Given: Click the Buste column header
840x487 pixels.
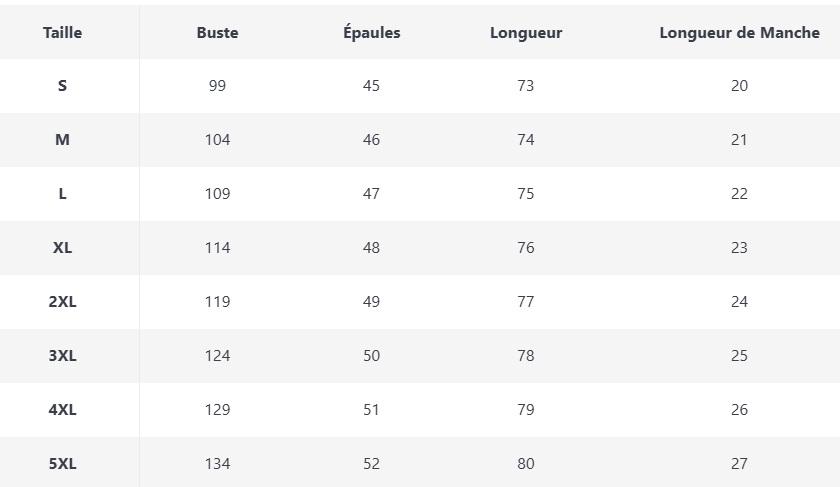Looking at the screenshot, I should pyautogui.click(x=217, y=32).
